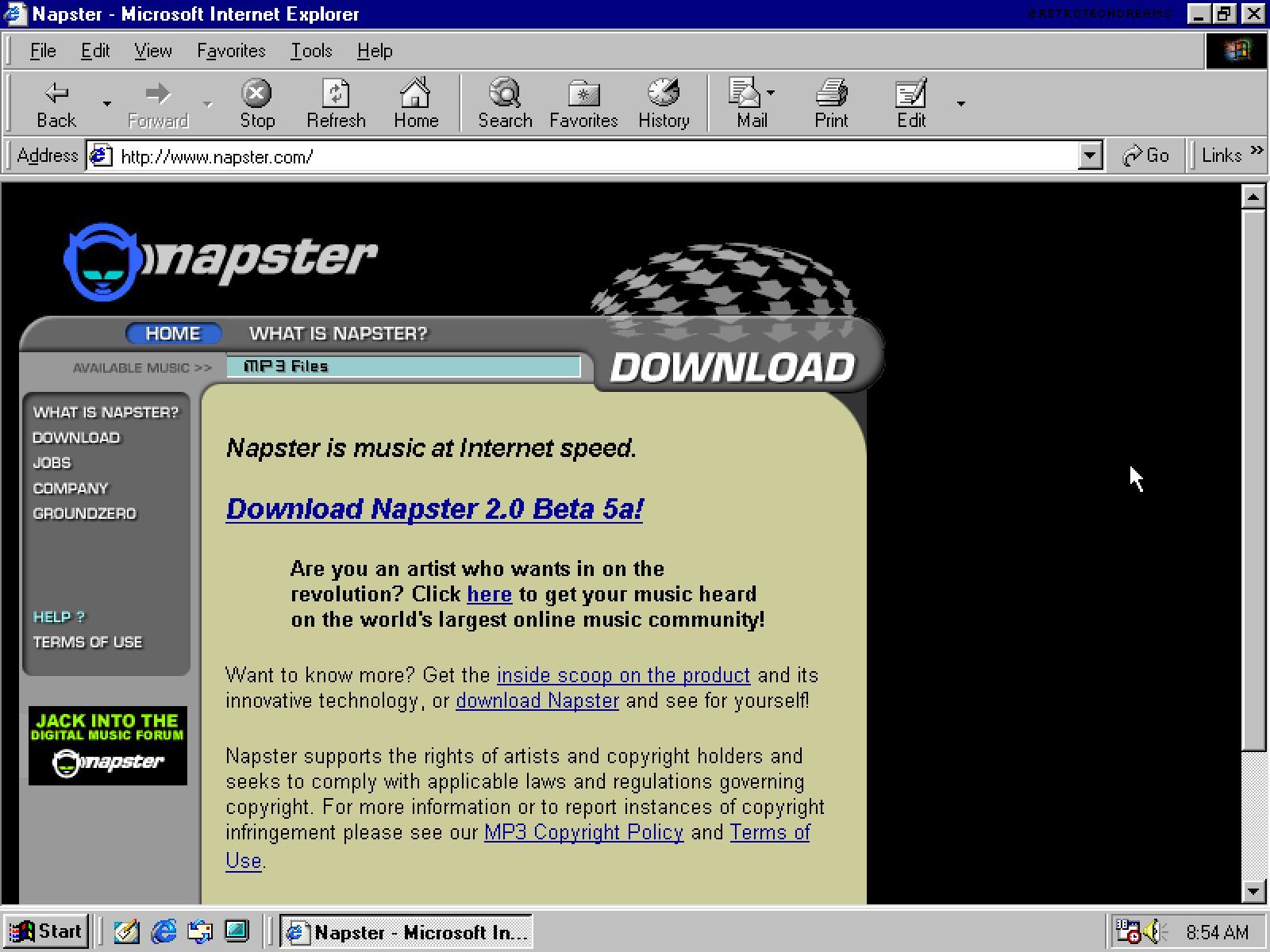Click the Task Scheduler tray icon
Screen dimensions: 1270x952
pyautogui.click(x=1127, y=931)
